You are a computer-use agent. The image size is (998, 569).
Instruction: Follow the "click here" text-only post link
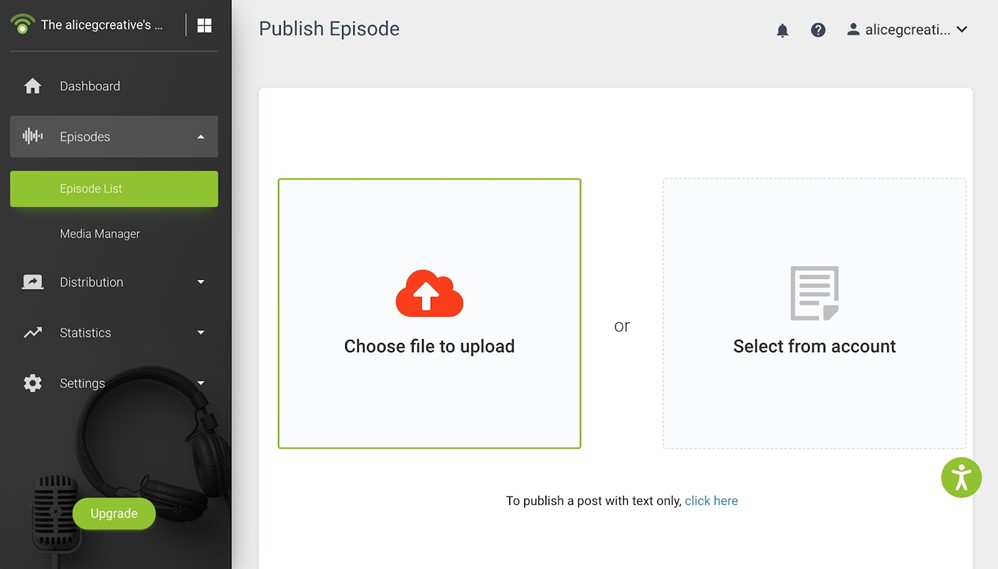pyautogui.click(x=711, y=501)
